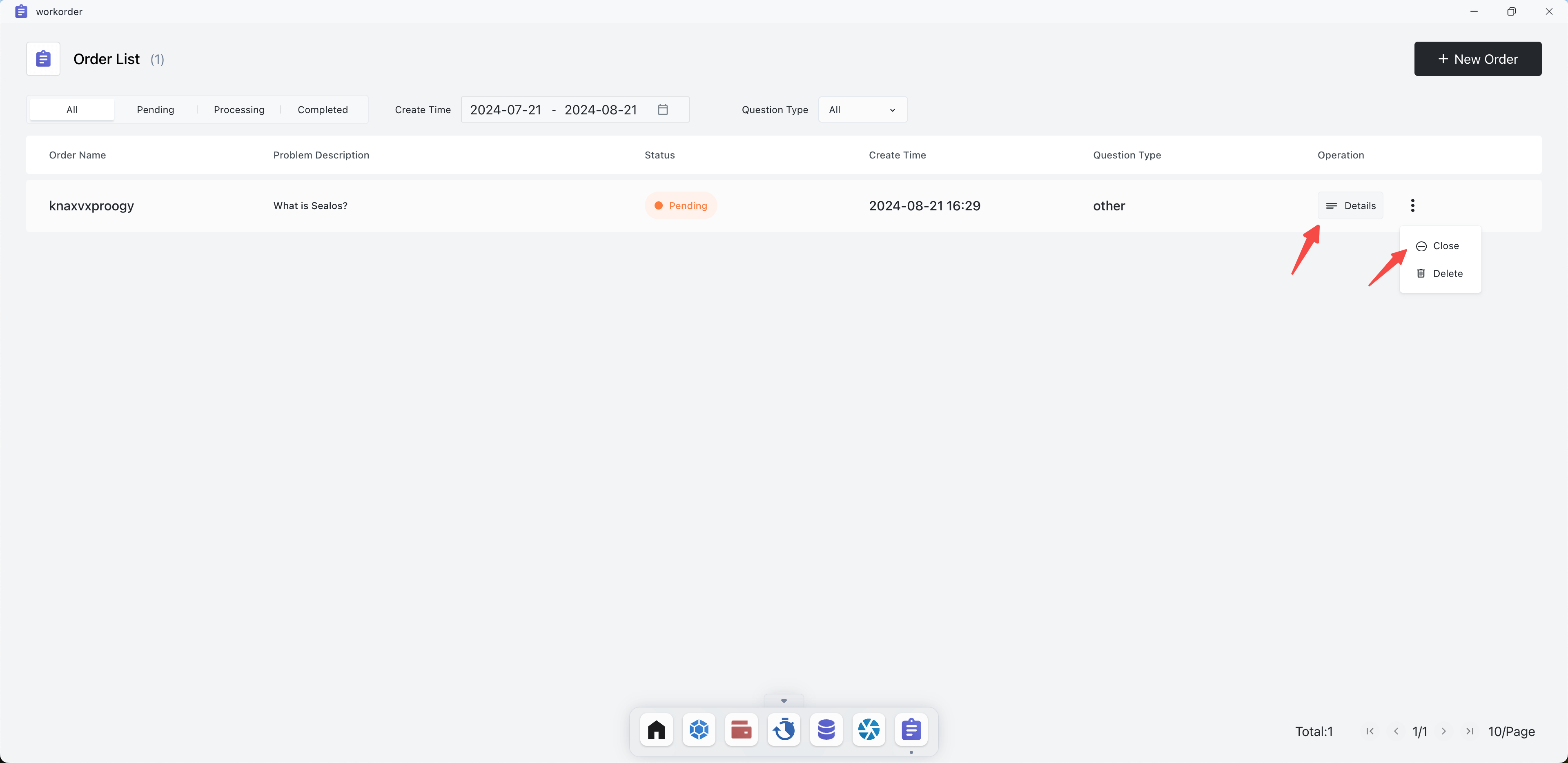Click the New Order button
The width and height of the screenshot is (1568, 763).
click(x=1477, y=59)
